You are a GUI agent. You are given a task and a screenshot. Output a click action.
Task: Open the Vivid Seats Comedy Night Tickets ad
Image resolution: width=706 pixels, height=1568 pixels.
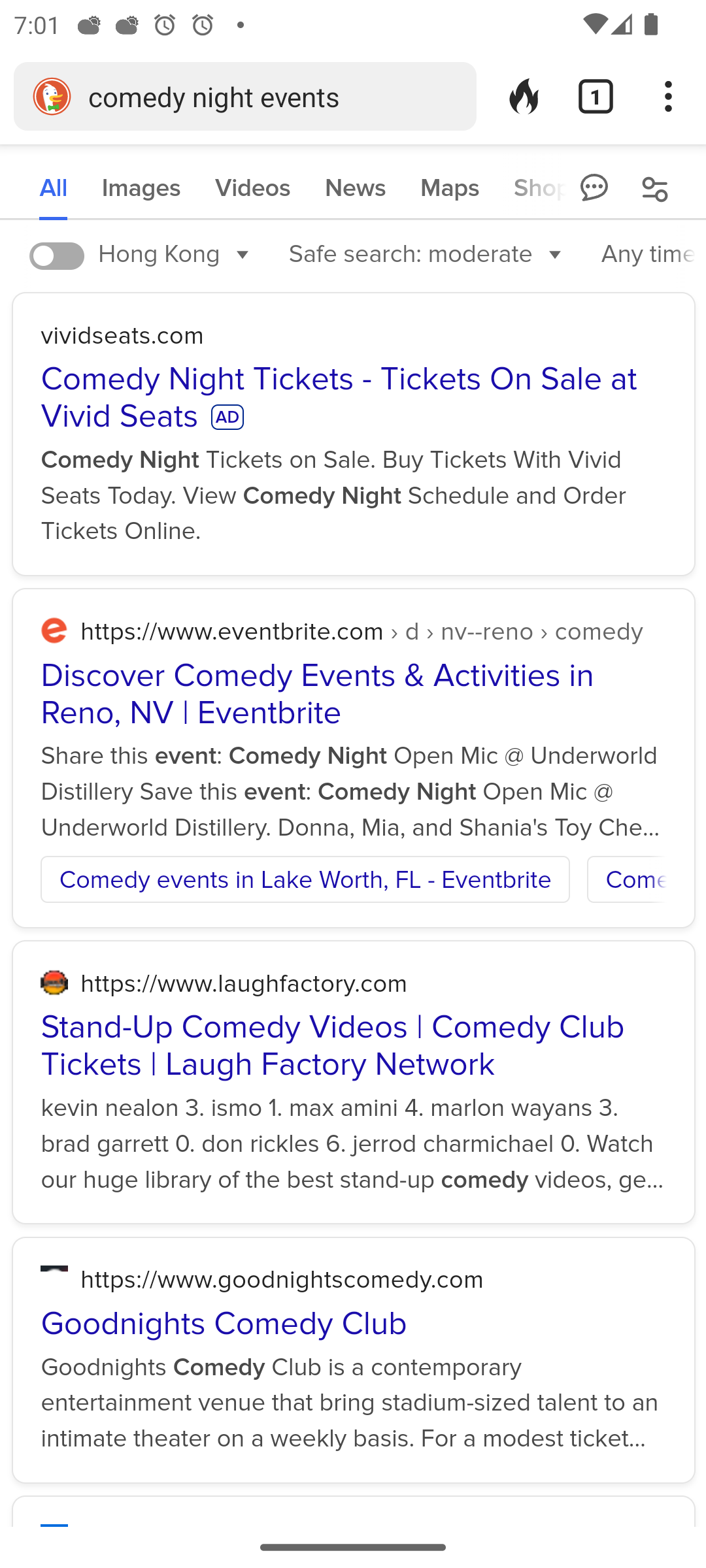tap(339, 398)
